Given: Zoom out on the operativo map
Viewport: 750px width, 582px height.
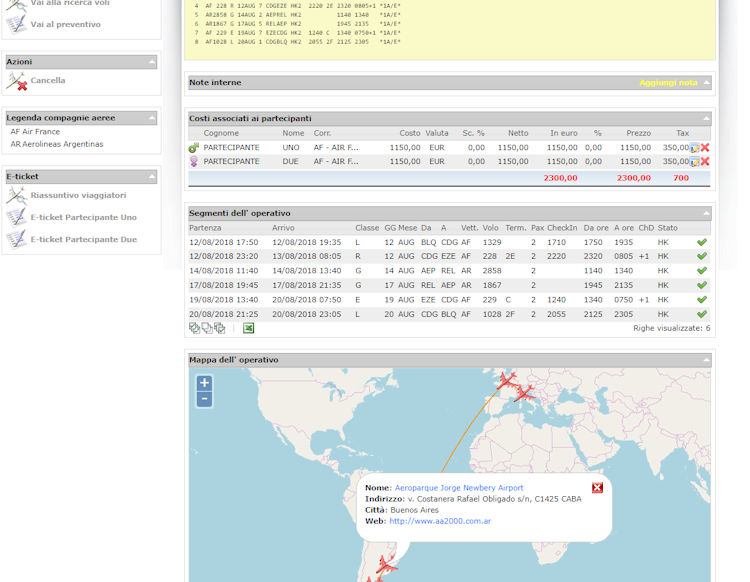Looking at the screenshot, I should (x=204, y=399).
